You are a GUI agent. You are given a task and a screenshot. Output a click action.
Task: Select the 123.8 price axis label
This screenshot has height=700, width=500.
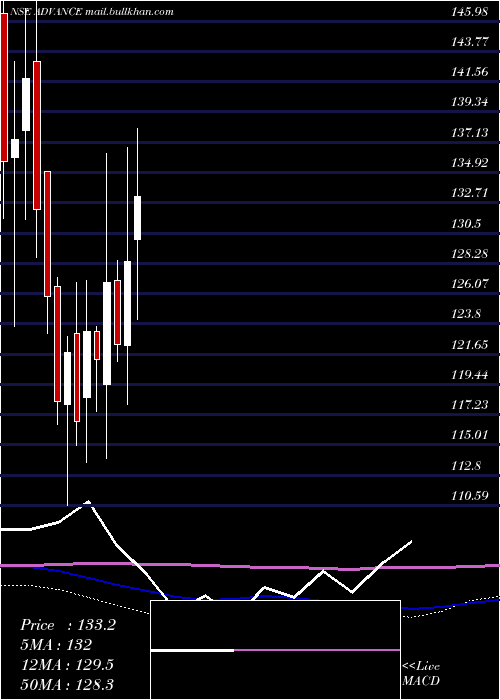click(x=466, y=314)
